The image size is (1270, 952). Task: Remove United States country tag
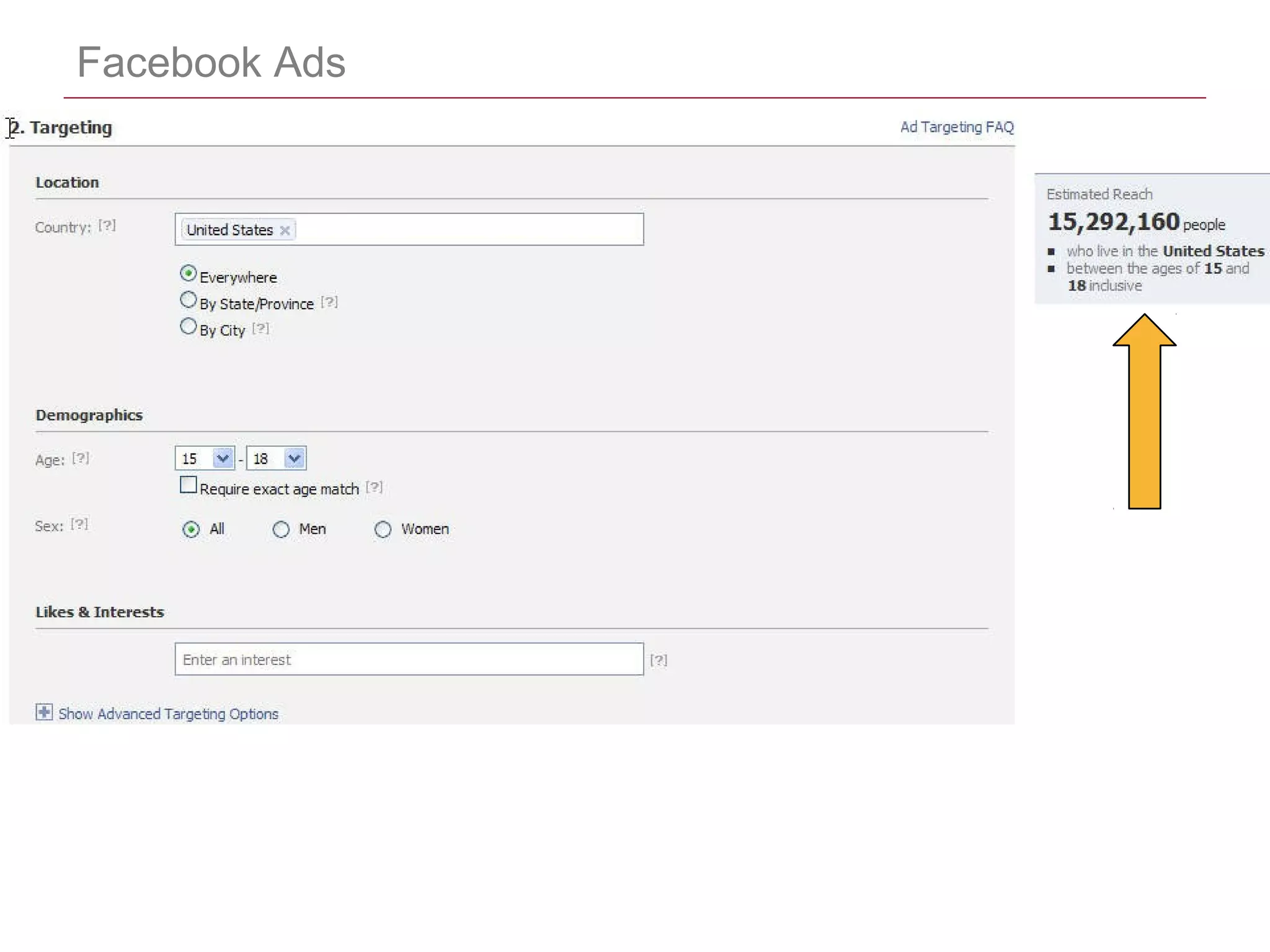click(x=285, y=231)
